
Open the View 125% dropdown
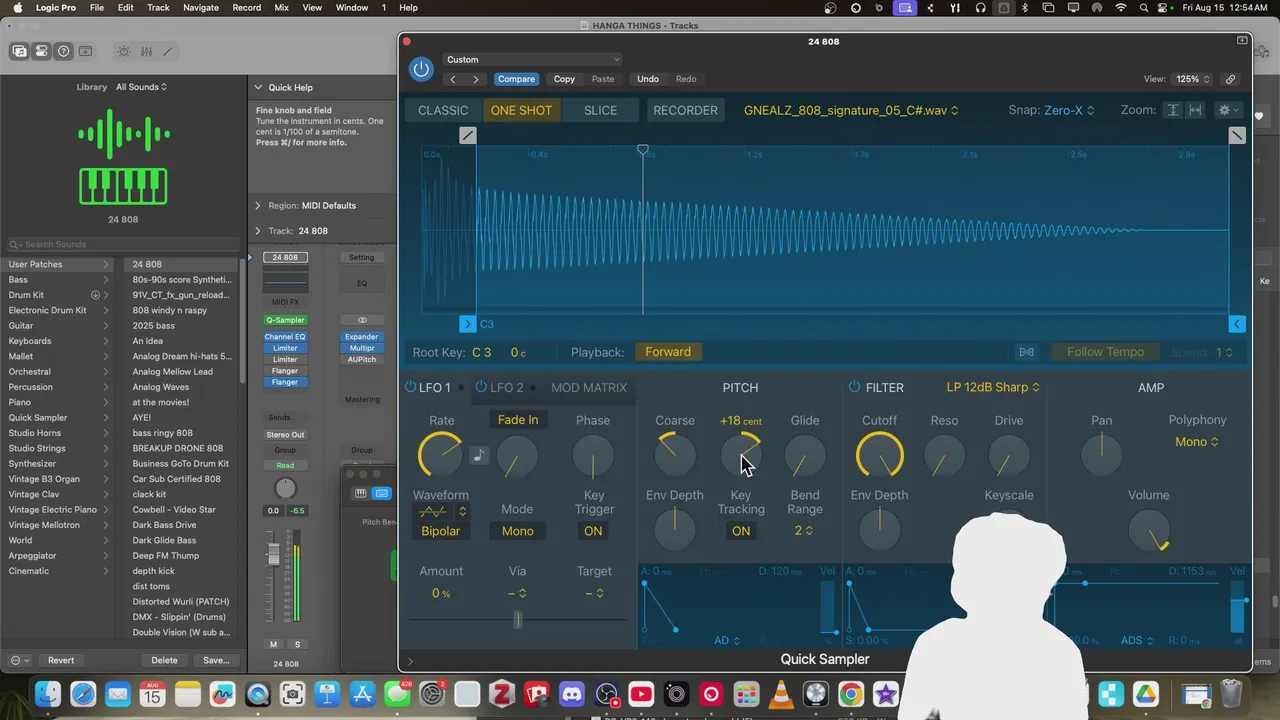(x=1192, y=79)
